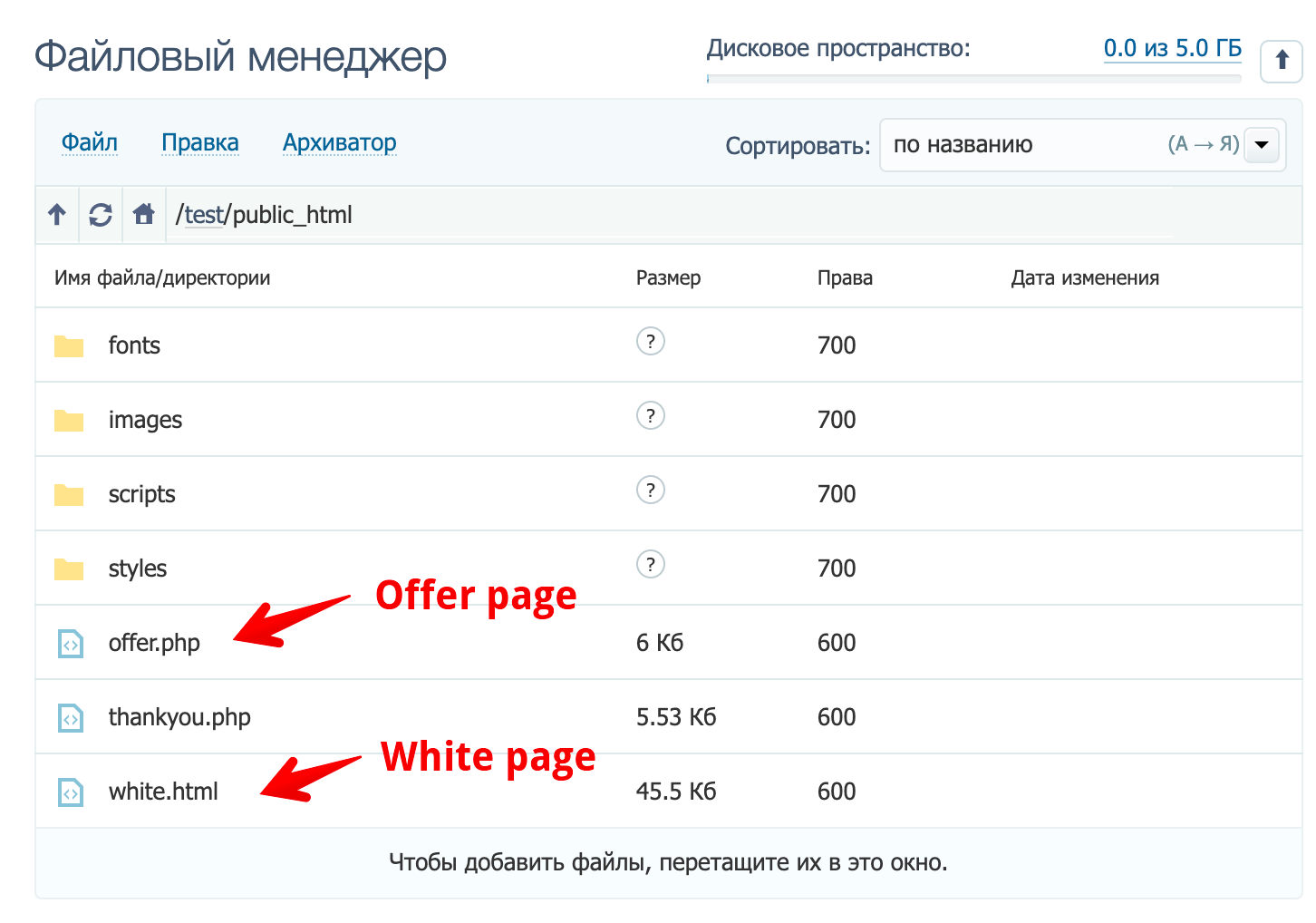The height and width of the screenshot is (923, 1316).
Task: Click the home icon to go to root
Action: coord(143,214)
